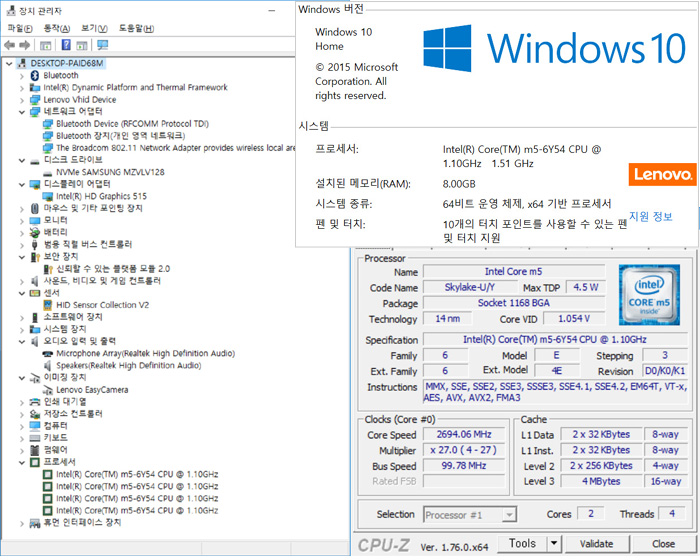Open the Processor #1 selection dropdown in CPU-Z
The image size is (700, 560).
(508, 515)
